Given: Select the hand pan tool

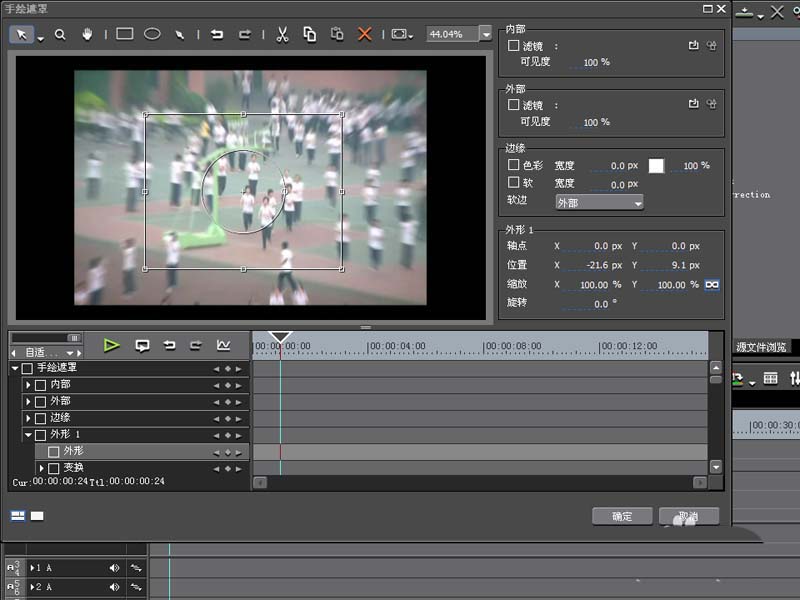Looking at the screenshot, I should tap(87, 34).
